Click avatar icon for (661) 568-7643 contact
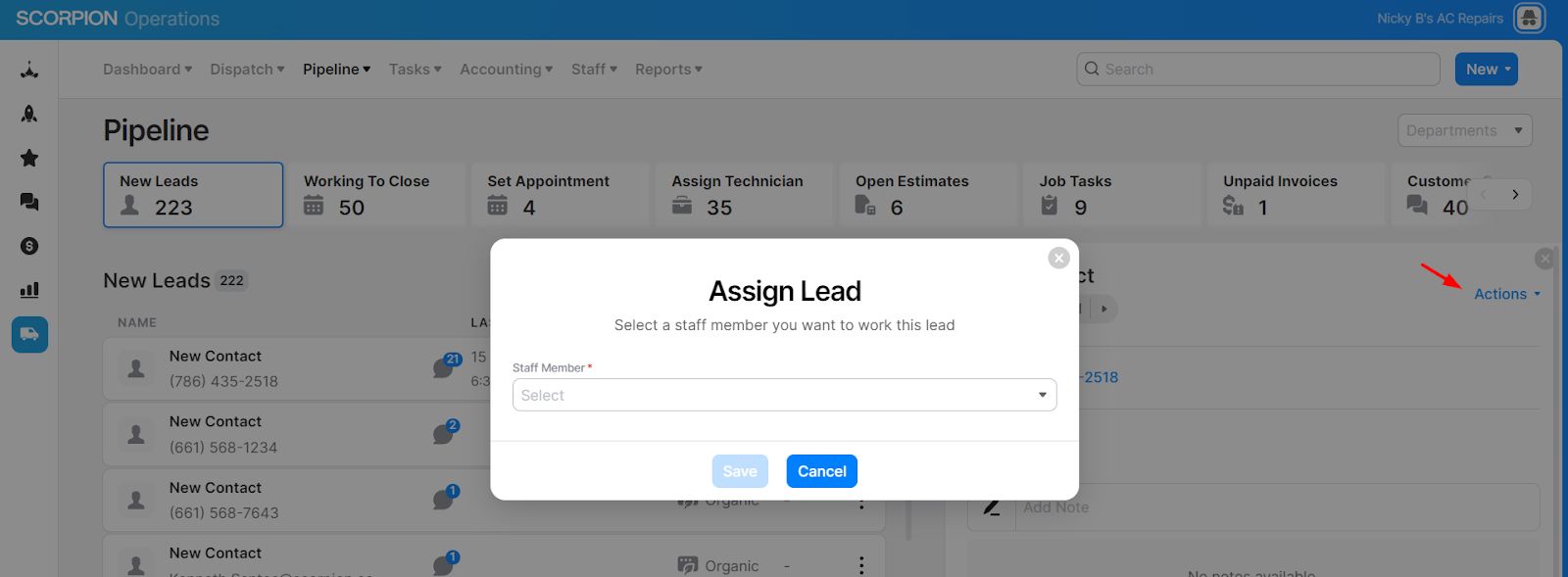The width and height of the screenshot is (1568, 577). pyautogui.click(x=136, y=500)
